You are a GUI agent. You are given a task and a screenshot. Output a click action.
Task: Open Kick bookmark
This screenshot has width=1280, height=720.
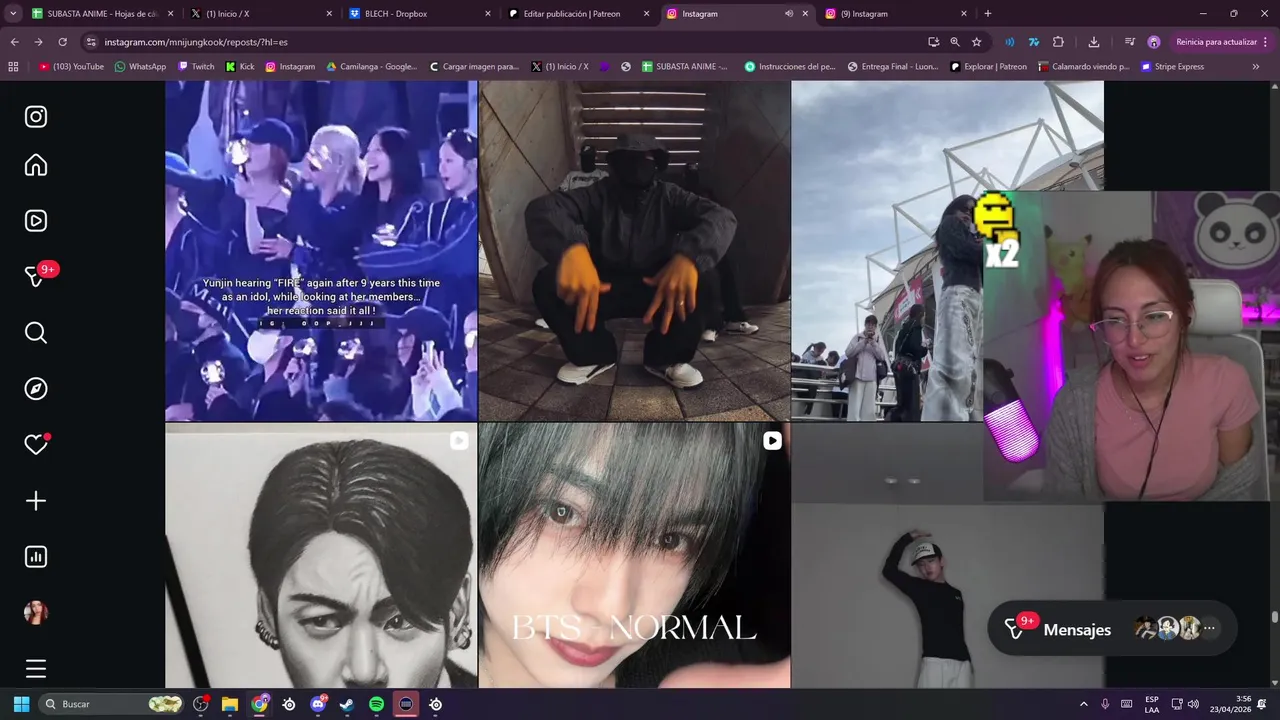pyautogui.click(x=240, y=67)
